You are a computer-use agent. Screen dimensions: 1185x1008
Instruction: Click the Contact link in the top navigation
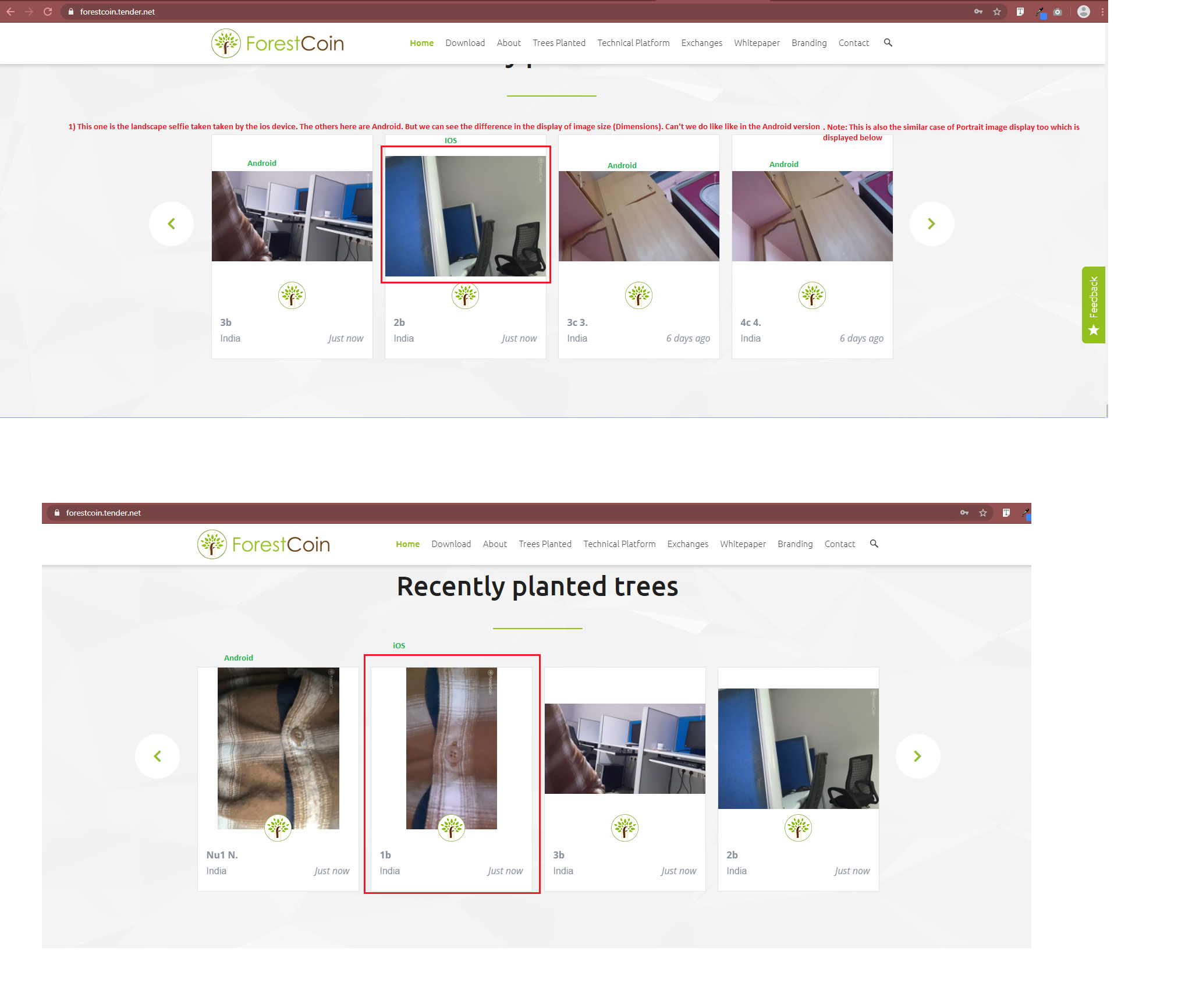pyautogui.click(x=853, y=43)
